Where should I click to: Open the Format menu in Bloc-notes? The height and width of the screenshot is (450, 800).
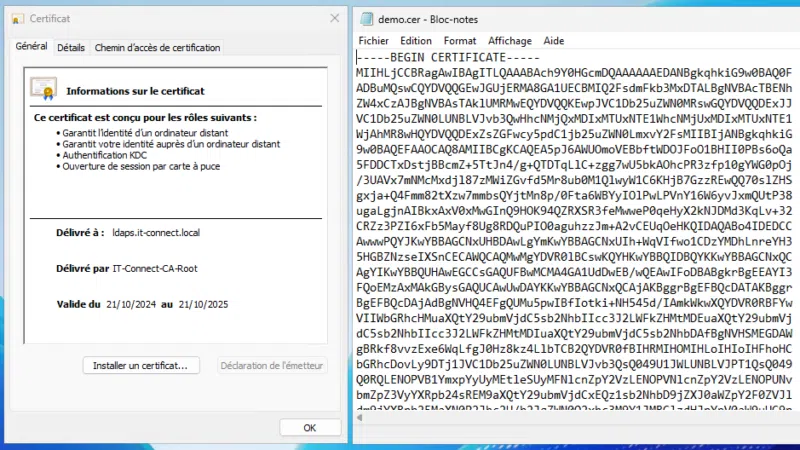(460, 41)
